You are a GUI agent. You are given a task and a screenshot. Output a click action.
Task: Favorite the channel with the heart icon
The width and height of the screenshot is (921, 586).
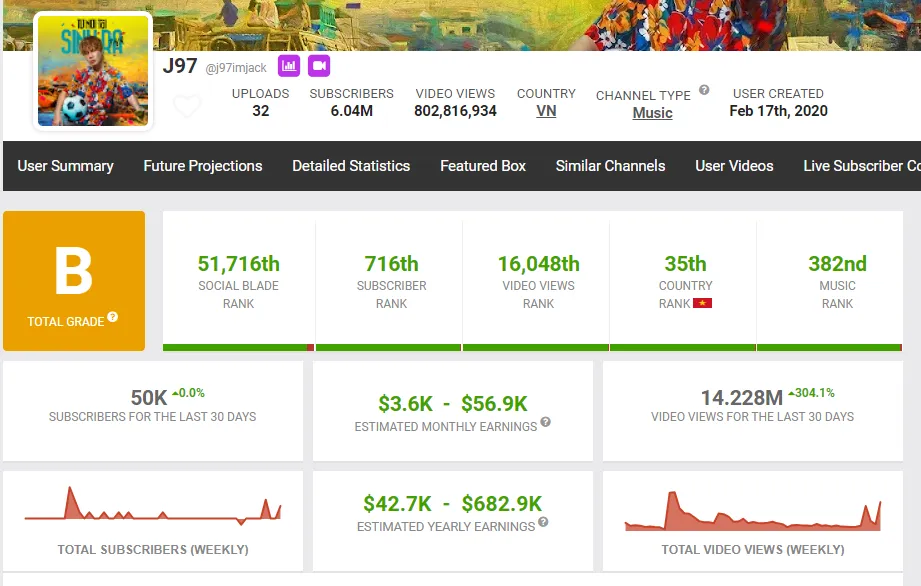pos(187,106)
